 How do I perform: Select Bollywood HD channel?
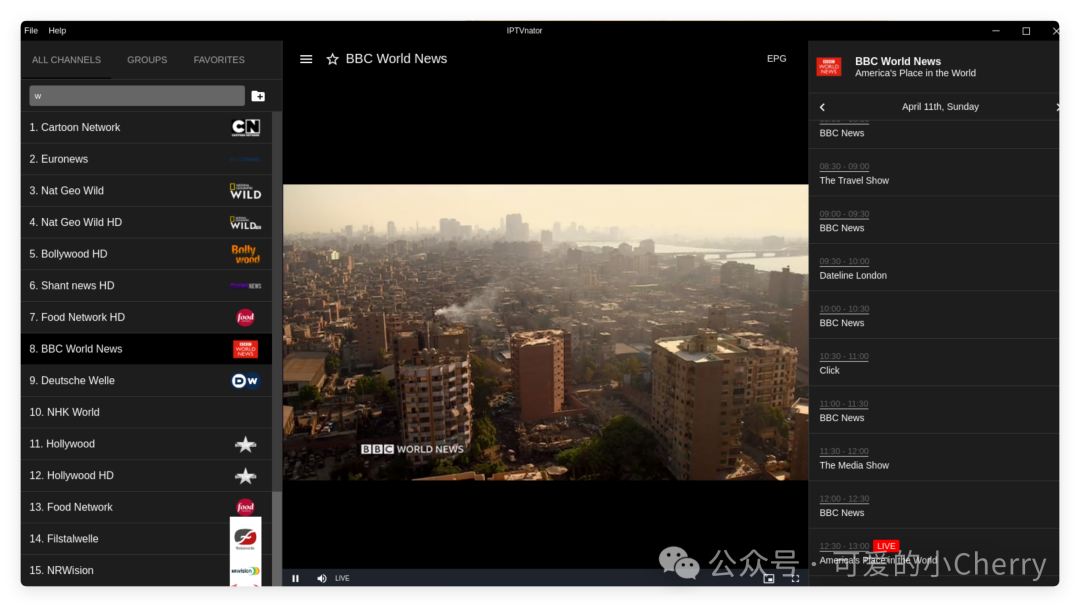pos(147,254)
